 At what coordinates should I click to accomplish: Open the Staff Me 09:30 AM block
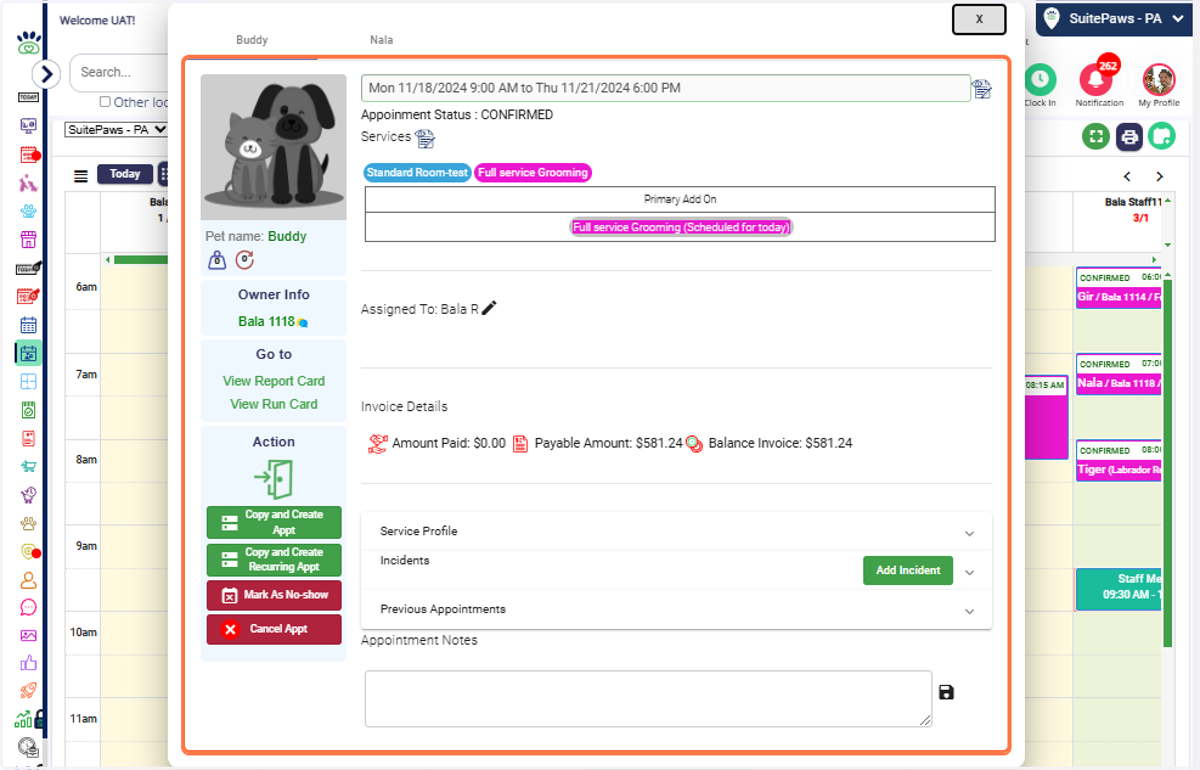(1119, 589)
